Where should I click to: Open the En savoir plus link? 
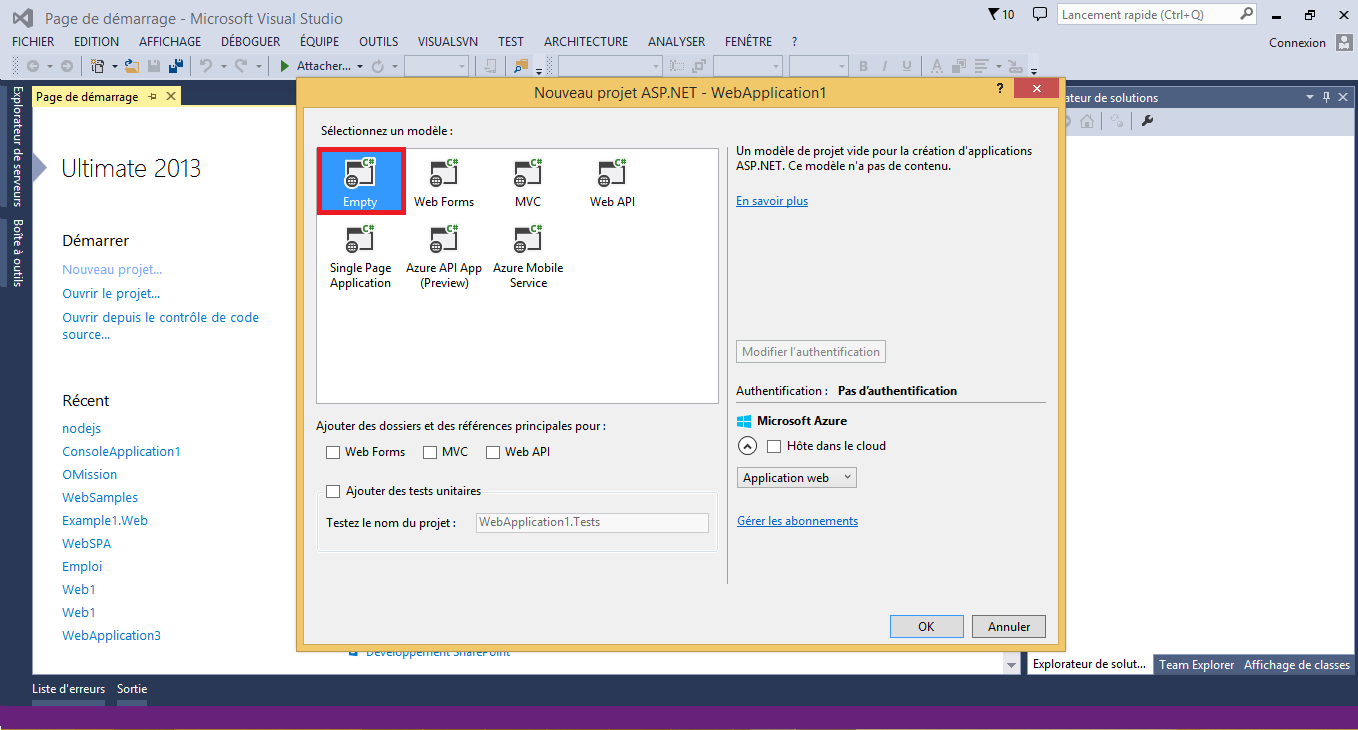point(772,201)
